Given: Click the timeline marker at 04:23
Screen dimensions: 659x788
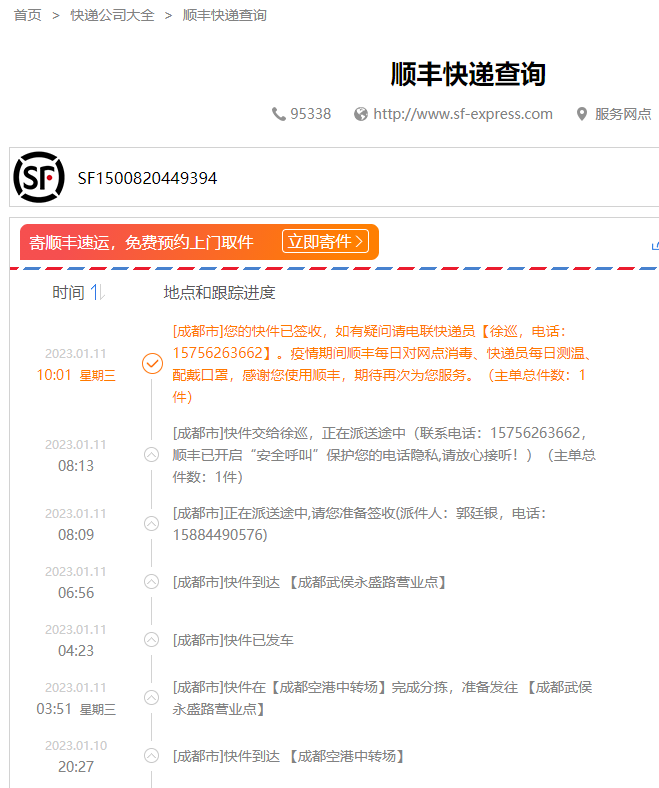Looking at the screenshot, I should coord(151,640).
